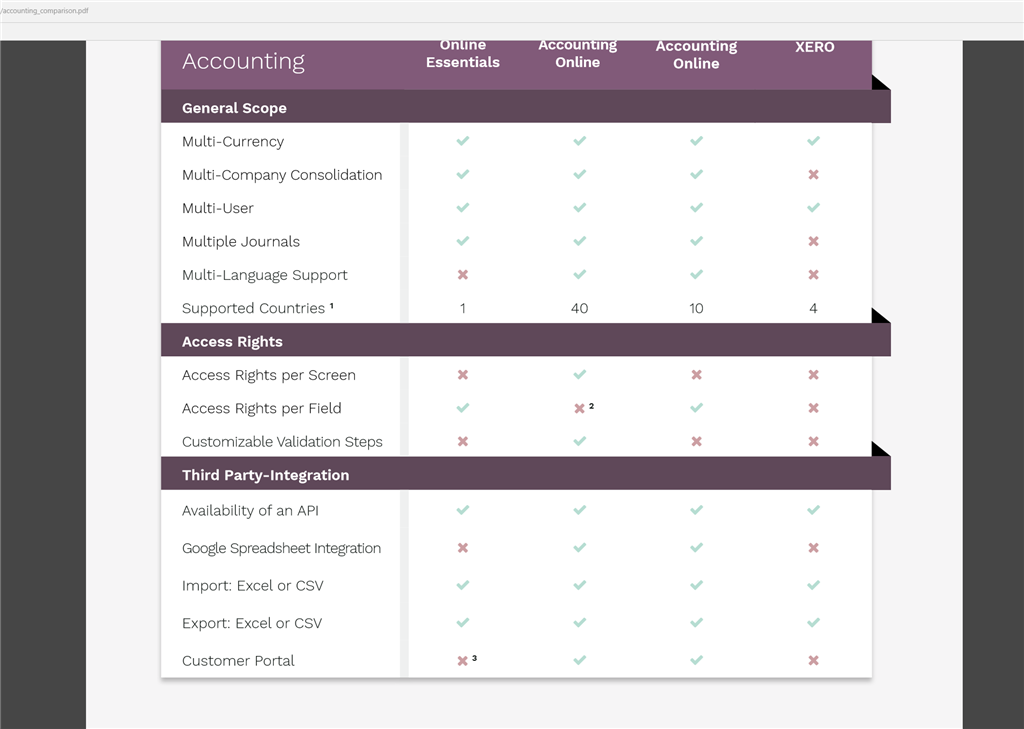Viewport: 1024px width, 729px height.
Task: Click the Access Rights per Field check under Online Essentials
Action: [x=462, y=408]
